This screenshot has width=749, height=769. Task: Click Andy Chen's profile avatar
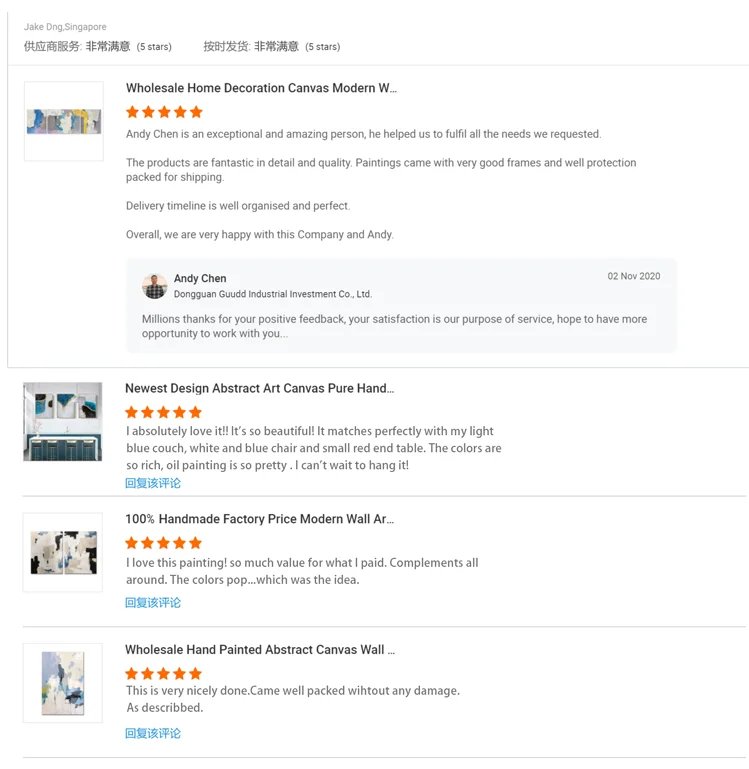tap(155, 286)
